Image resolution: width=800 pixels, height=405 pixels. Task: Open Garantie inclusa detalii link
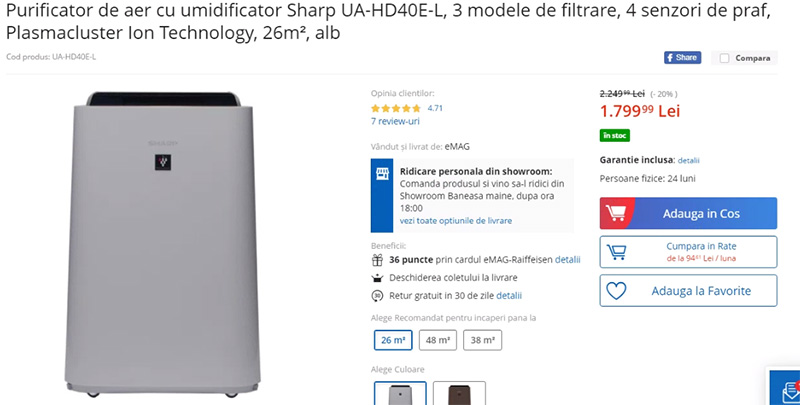688,161
